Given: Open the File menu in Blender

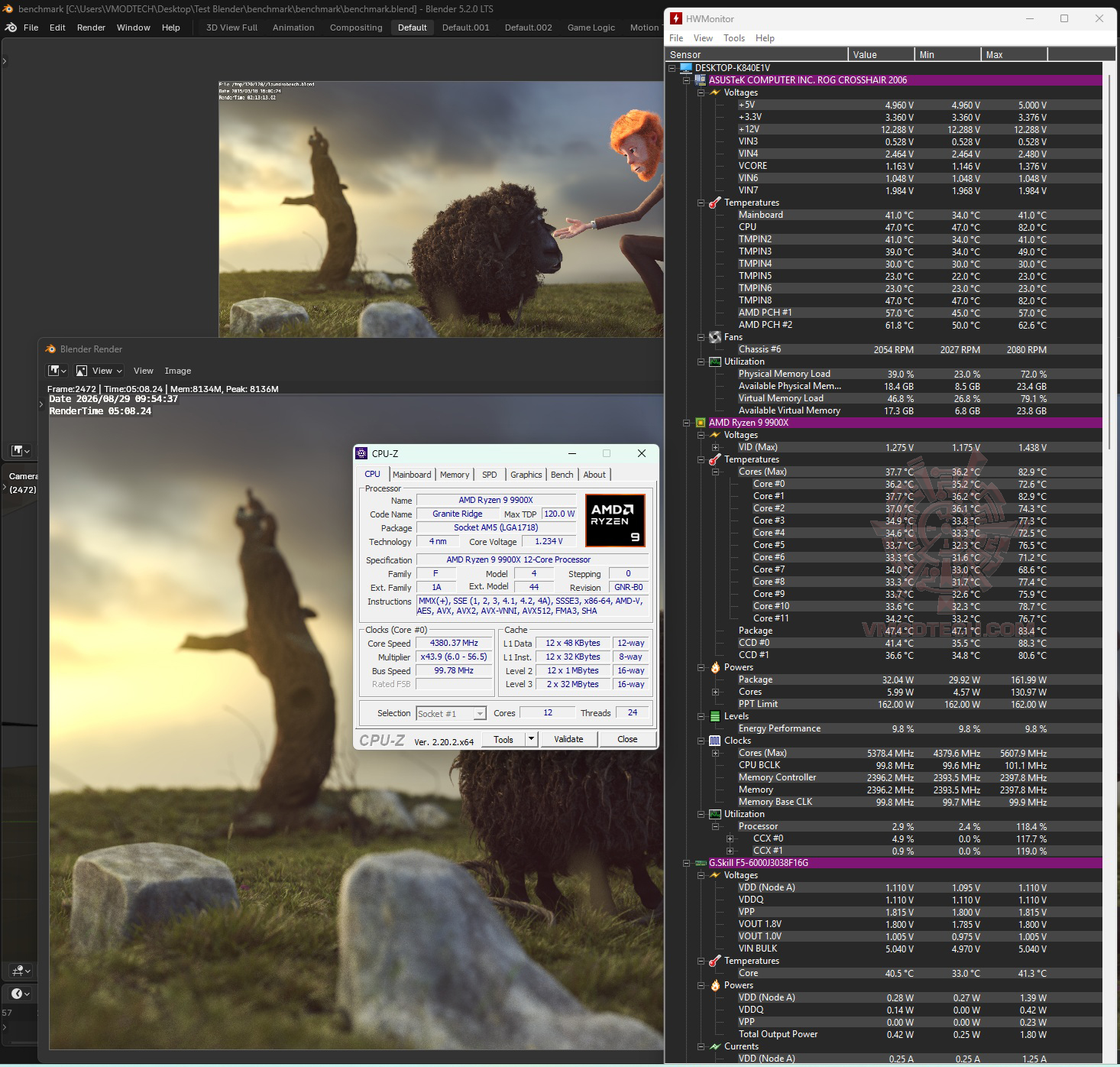Looking at the screenshot, I should [31, 28].
